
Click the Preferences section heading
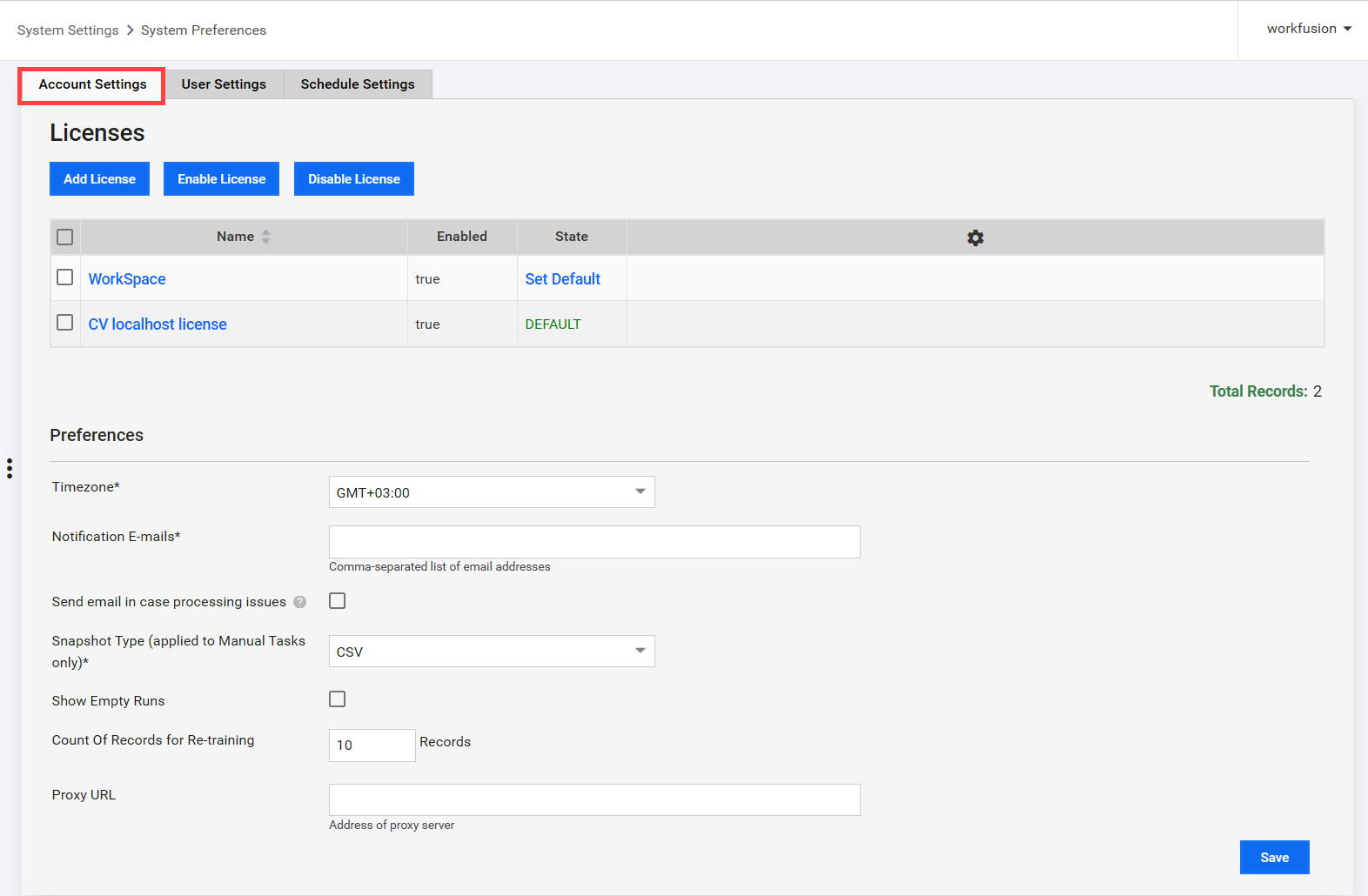pyautogui.click(x=97, y=435)
